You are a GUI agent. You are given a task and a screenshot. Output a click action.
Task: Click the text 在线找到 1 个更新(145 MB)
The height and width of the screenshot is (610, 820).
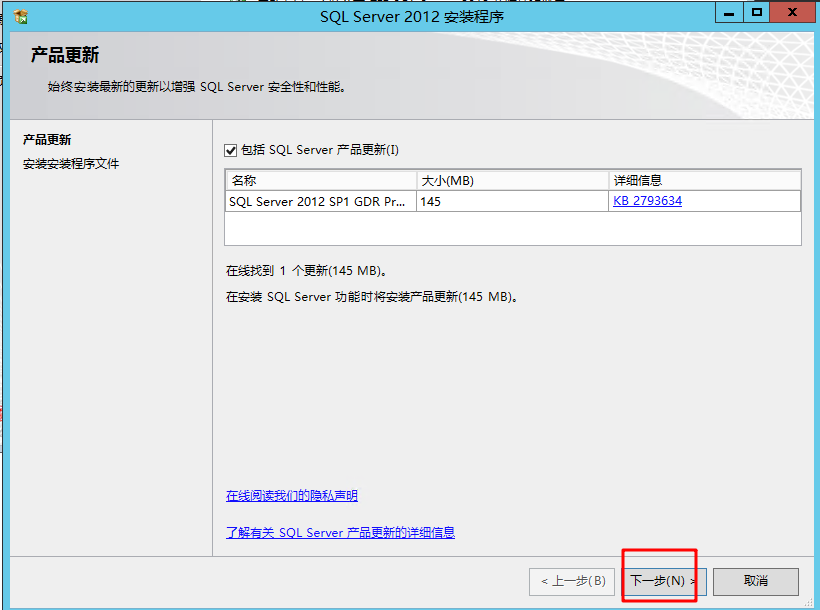(x=307, y=270)
